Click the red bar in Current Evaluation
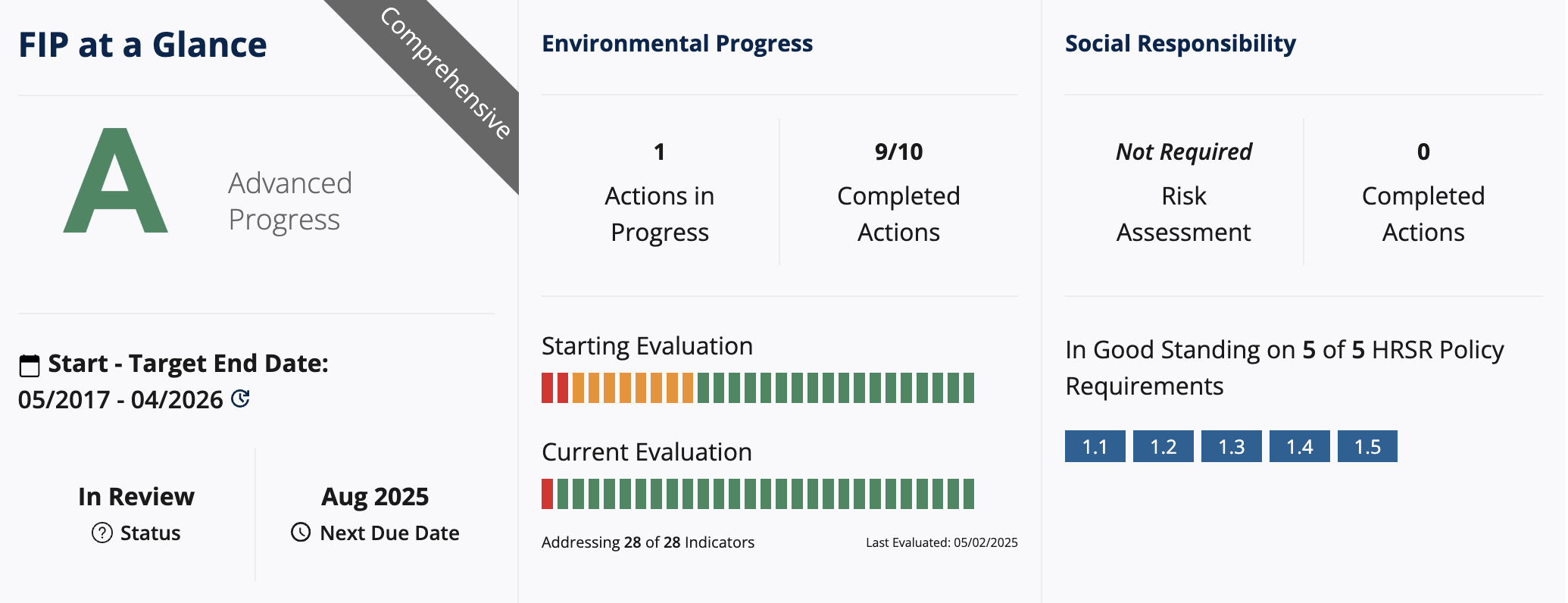The width and height of the screenshot is (1568, 603). coord(547,494)
